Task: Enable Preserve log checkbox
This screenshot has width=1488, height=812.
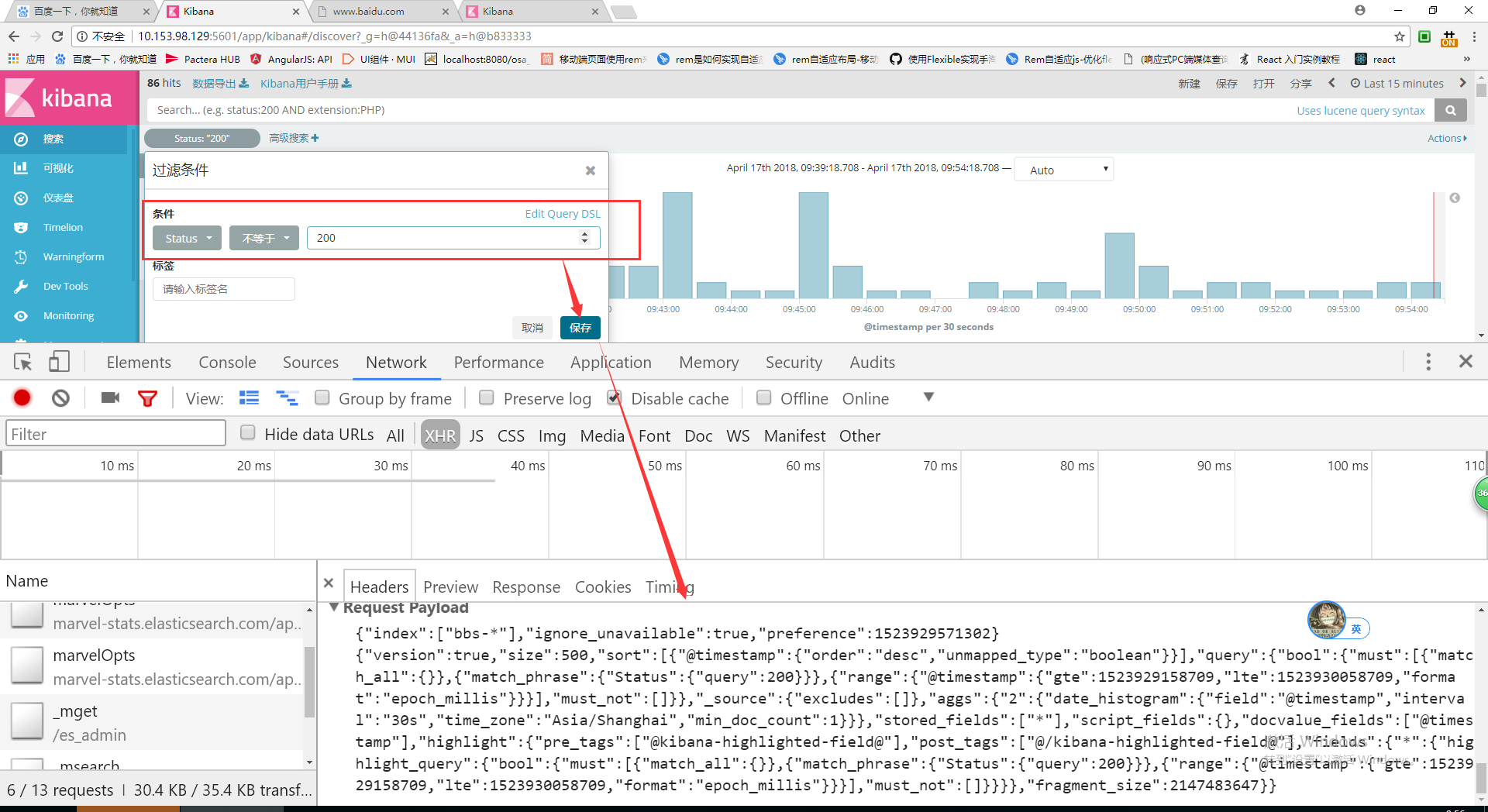Action: [x=487, y=397]
